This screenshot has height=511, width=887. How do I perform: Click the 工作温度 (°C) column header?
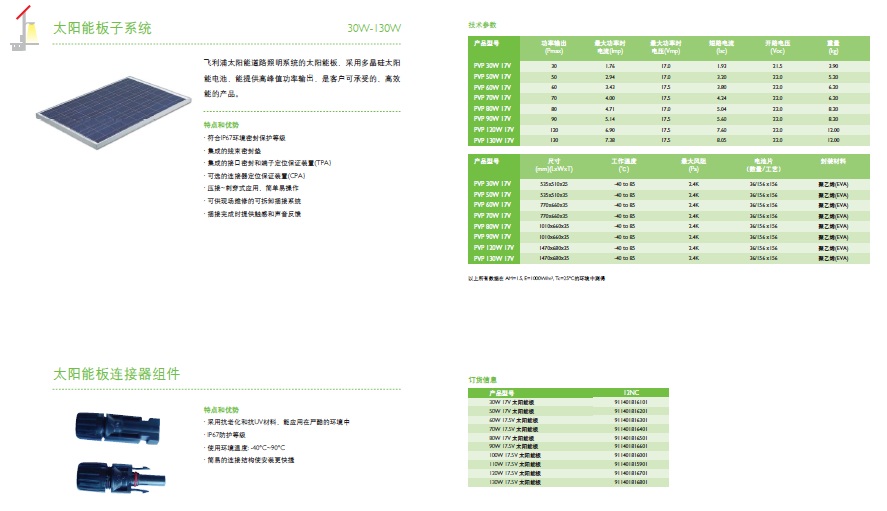(624, 165)
